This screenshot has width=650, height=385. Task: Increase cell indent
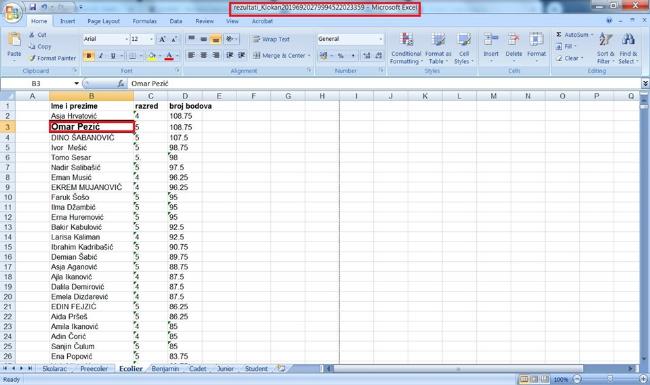(x=242, y=56)
